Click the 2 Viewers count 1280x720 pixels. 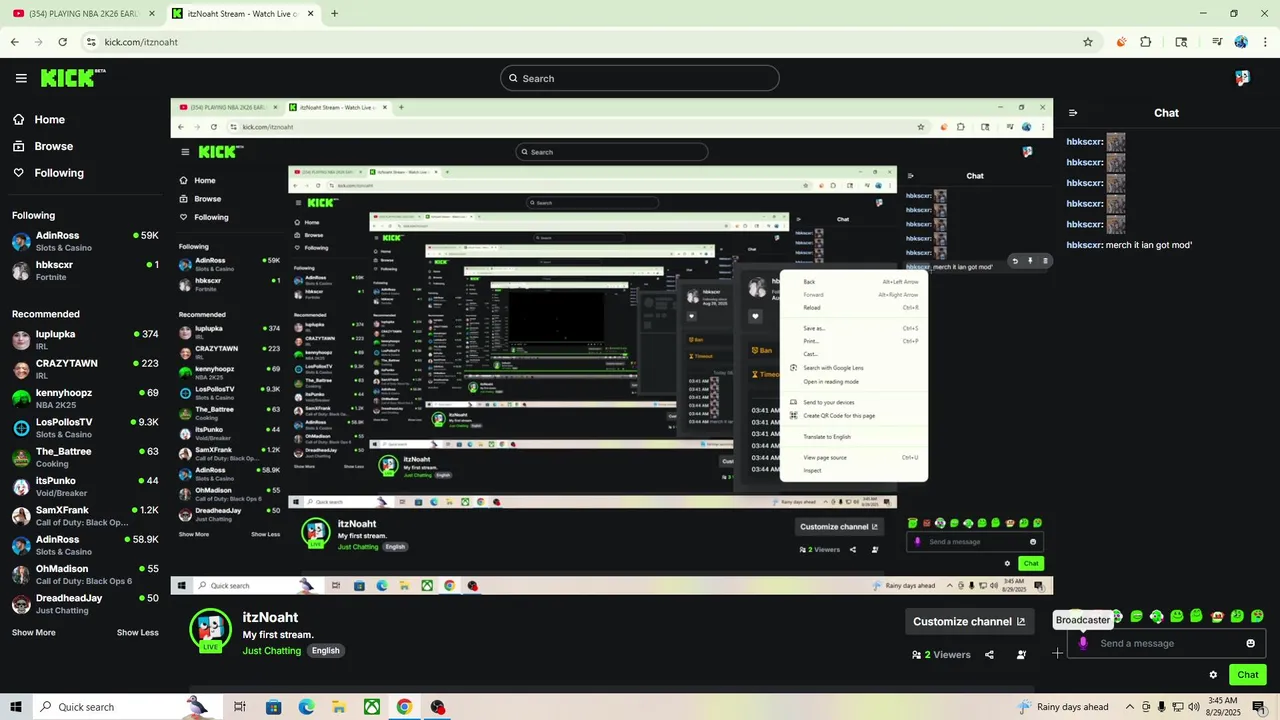[941, 655]
